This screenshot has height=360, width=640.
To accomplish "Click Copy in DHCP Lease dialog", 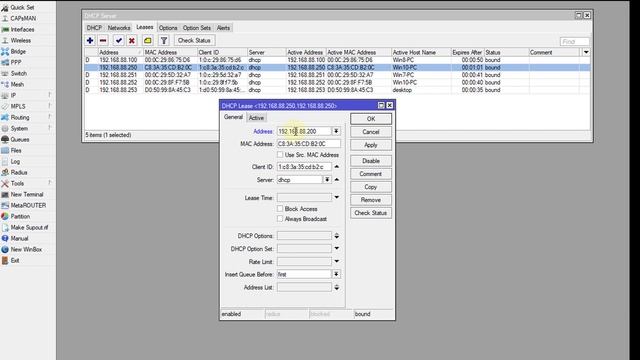I will [371, 187].
